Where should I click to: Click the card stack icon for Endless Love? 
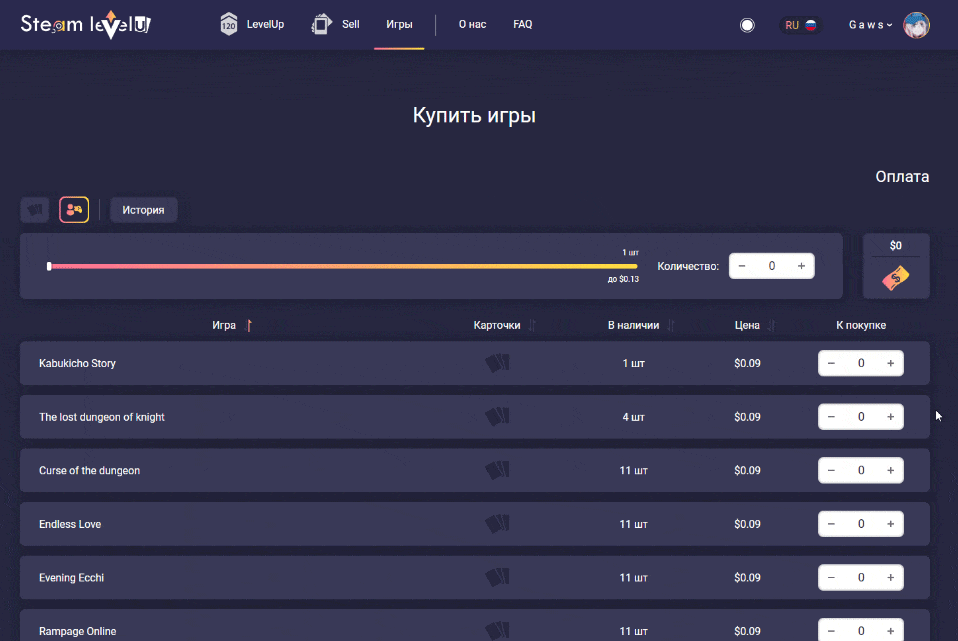click(497, 523)
